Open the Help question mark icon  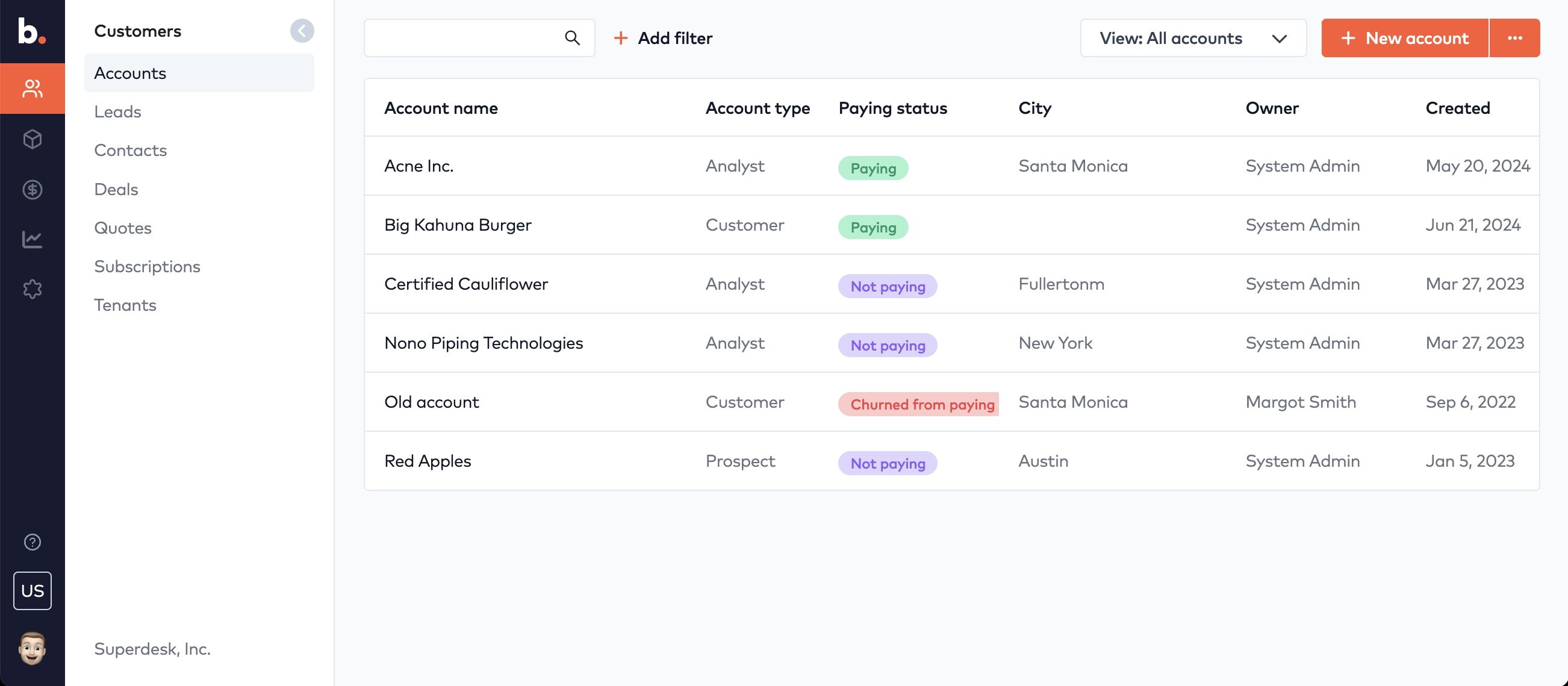coord(33,541)
